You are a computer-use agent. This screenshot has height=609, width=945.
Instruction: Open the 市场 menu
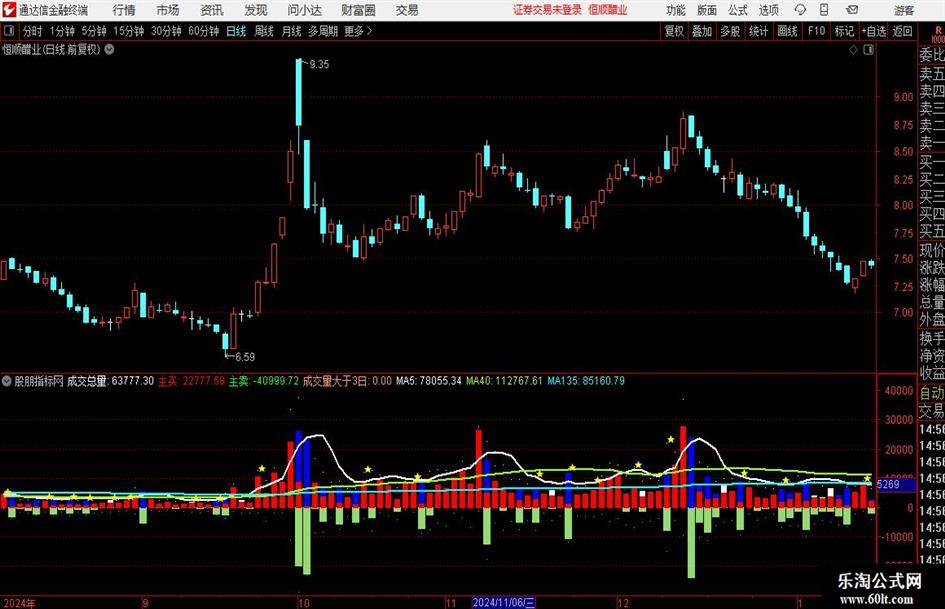pyautogui.click(x=168, y=10)
